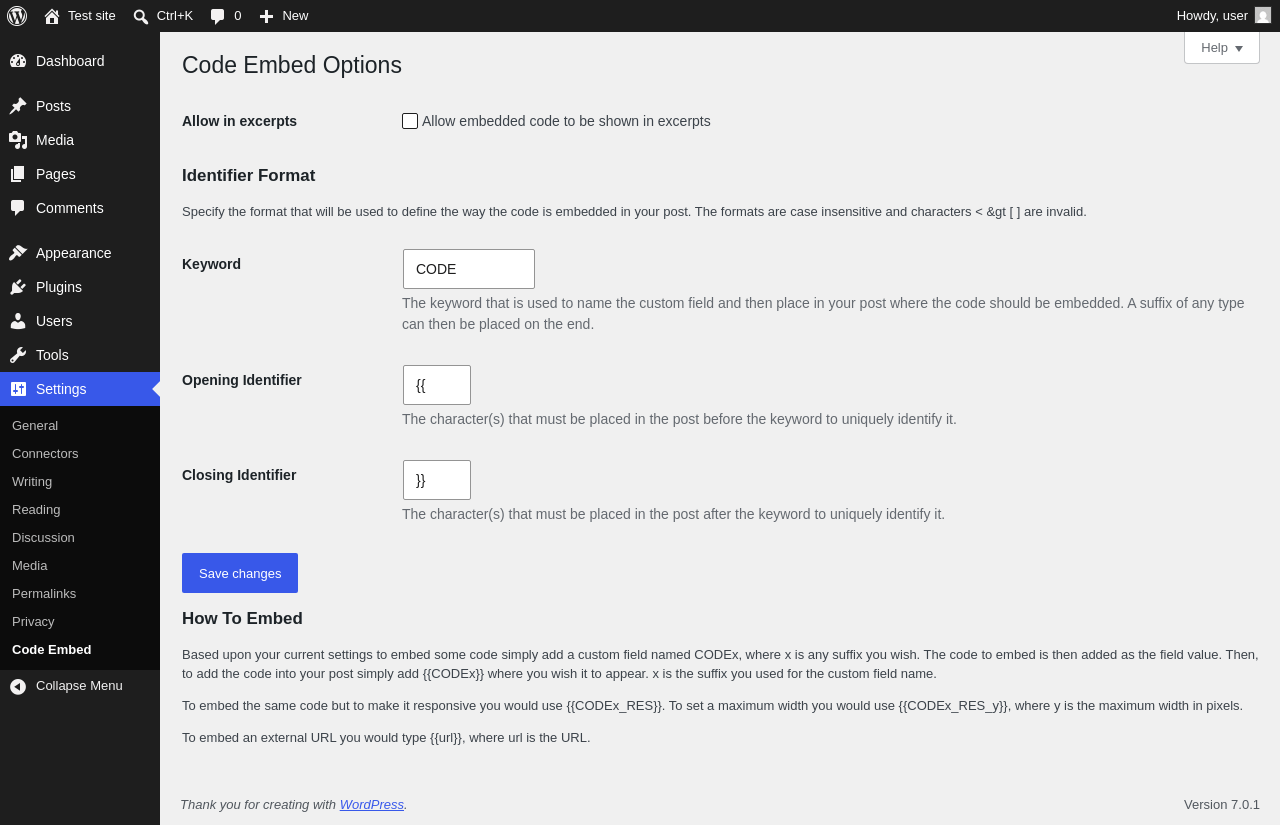The height and width of the screenshot is (825, 1280).
Task: Click the Ctrl+K search magnifier icon
Action: (x=141, y=16)
